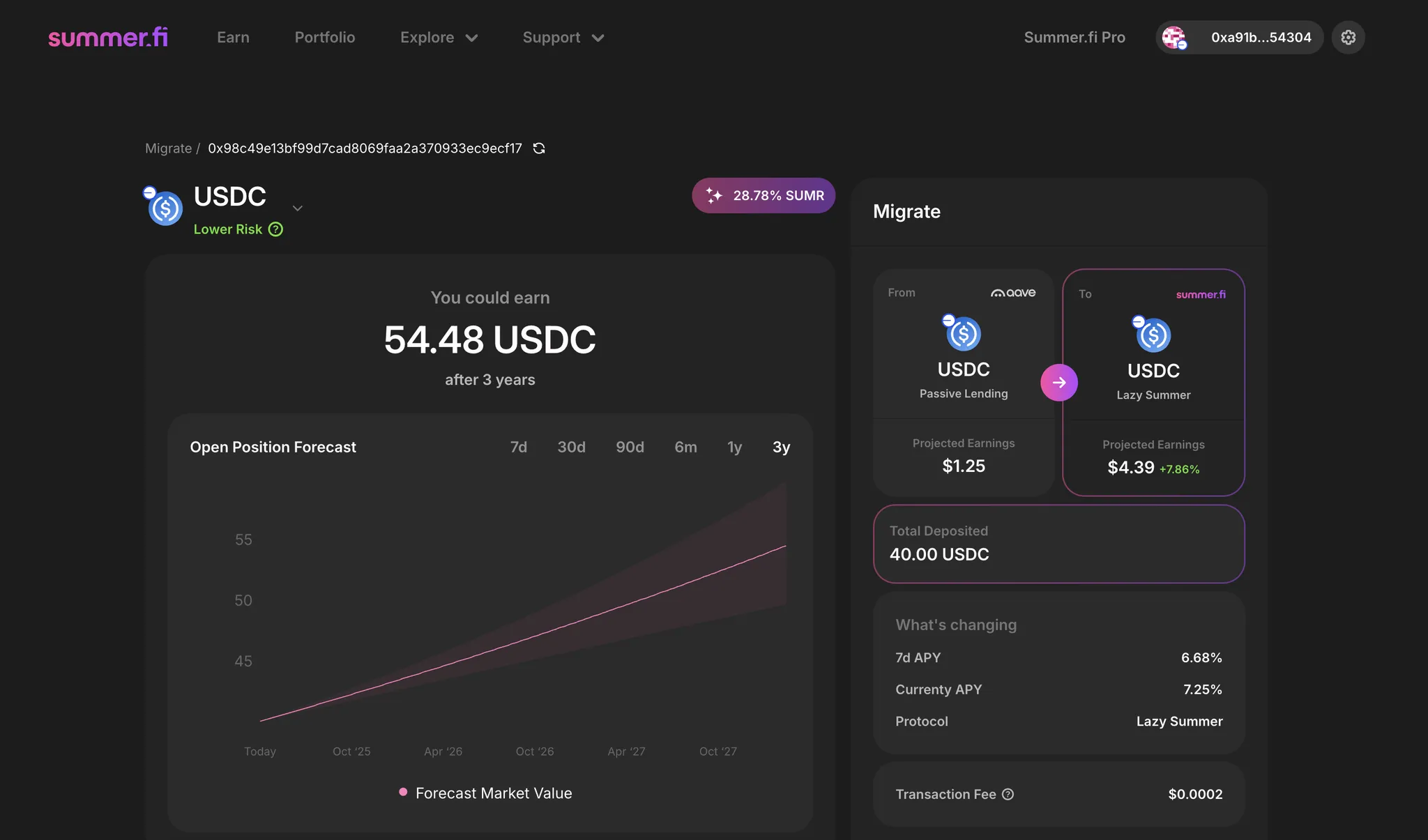Go to the Earn page

click(x=233, y=38)
